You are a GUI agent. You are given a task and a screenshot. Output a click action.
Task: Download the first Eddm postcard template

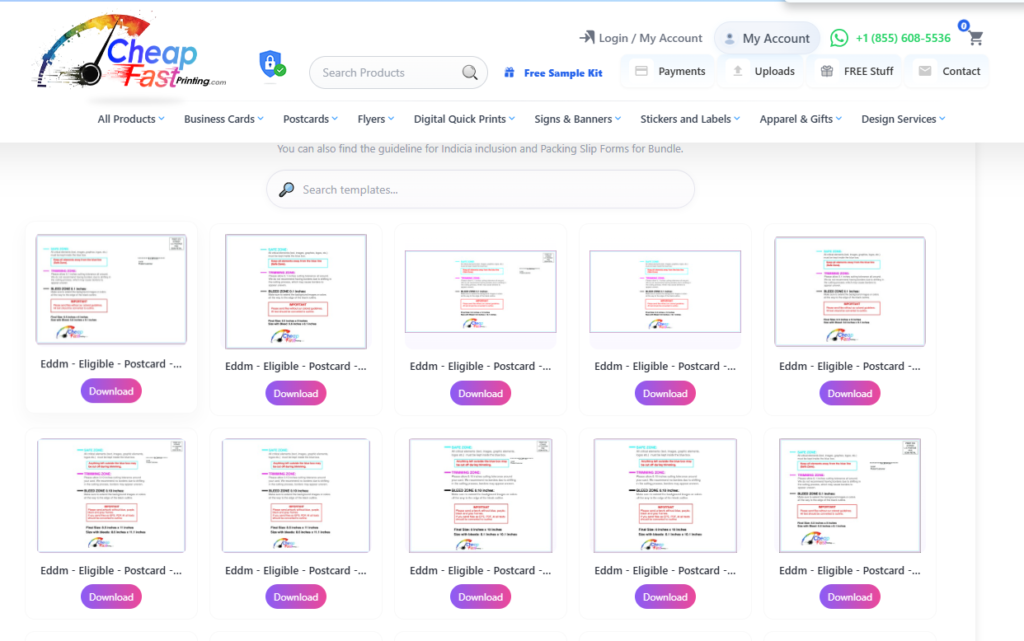[111, 391]
